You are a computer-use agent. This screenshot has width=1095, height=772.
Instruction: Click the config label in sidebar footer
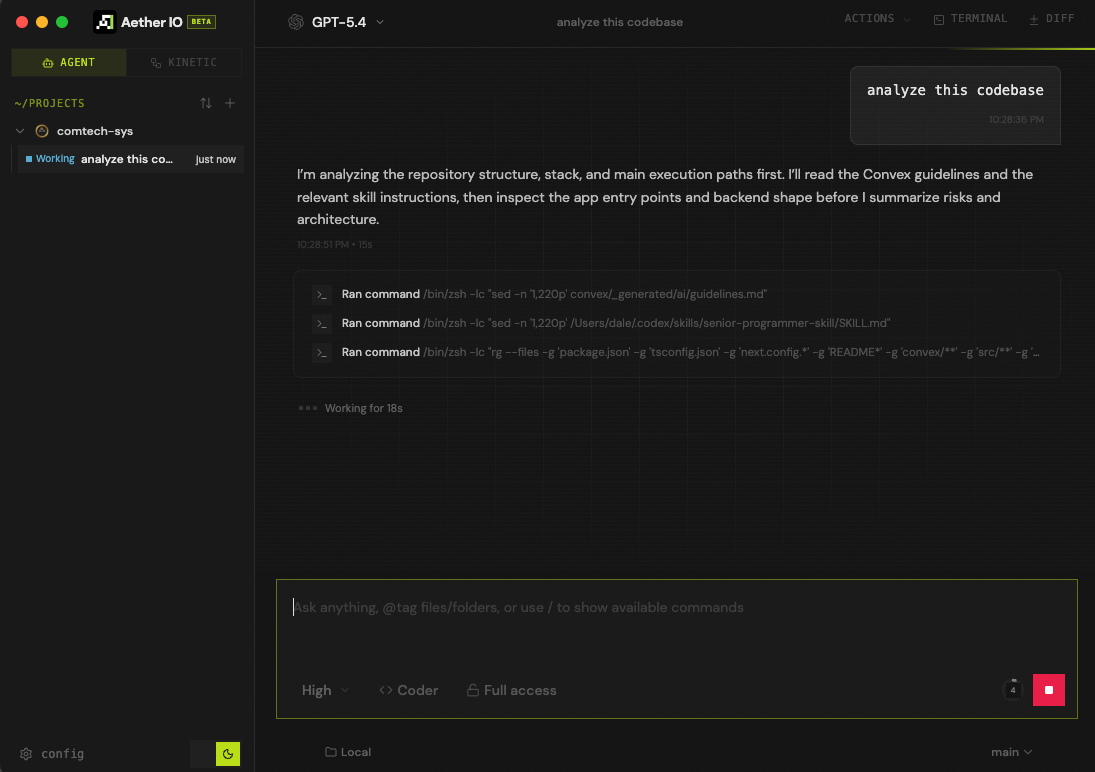pyautogui.click(x=63, y=754)
